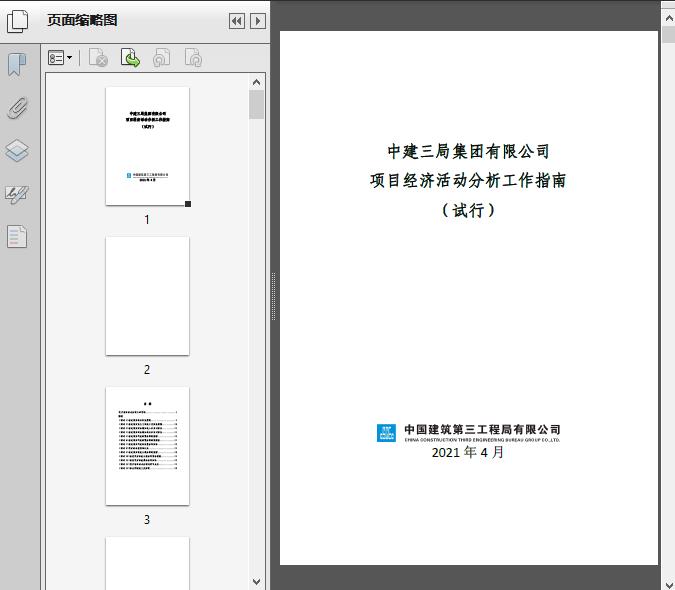Click the right arrow panel button
The width and height of the screenshot is (675, 590).
[x=258, y=21]
